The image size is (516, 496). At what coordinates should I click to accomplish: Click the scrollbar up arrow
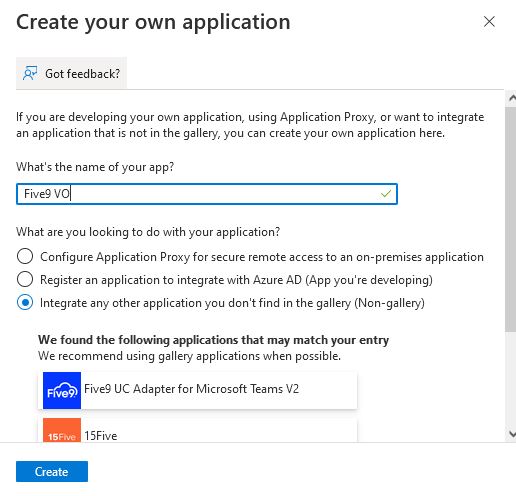[512, 98]
